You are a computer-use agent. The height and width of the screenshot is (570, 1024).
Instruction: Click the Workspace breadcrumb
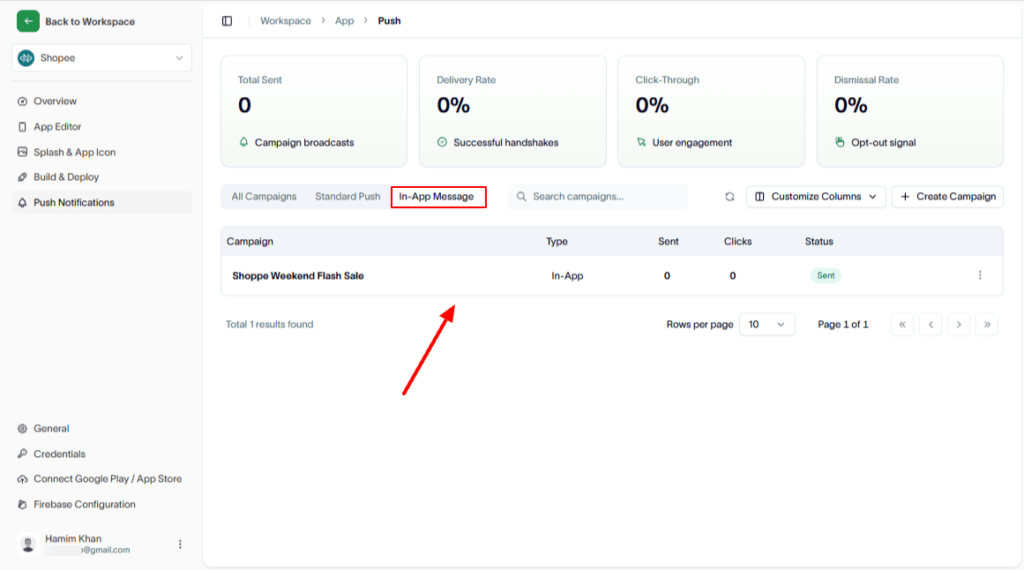(x=285, y=21)
